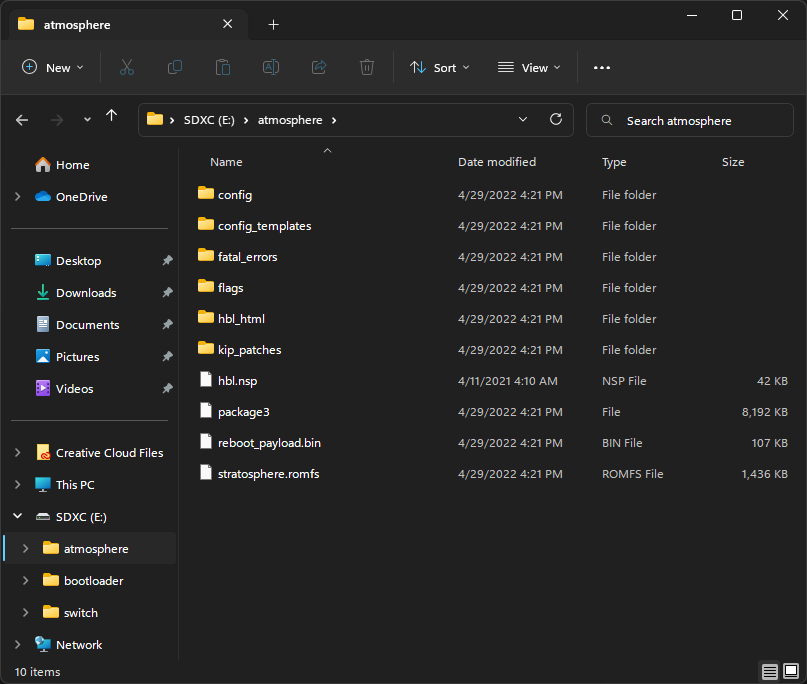Screen dimensions: 807x684
Task: Open the Sort dropdown
Action: 440,67
